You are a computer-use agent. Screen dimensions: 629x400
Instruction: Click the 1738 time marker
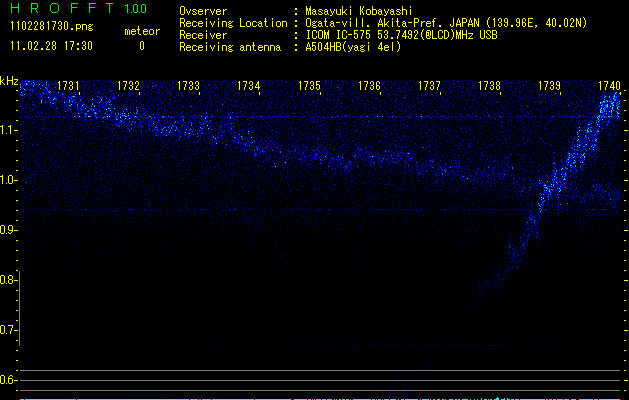pyautogui.click(x=489, y=87)
